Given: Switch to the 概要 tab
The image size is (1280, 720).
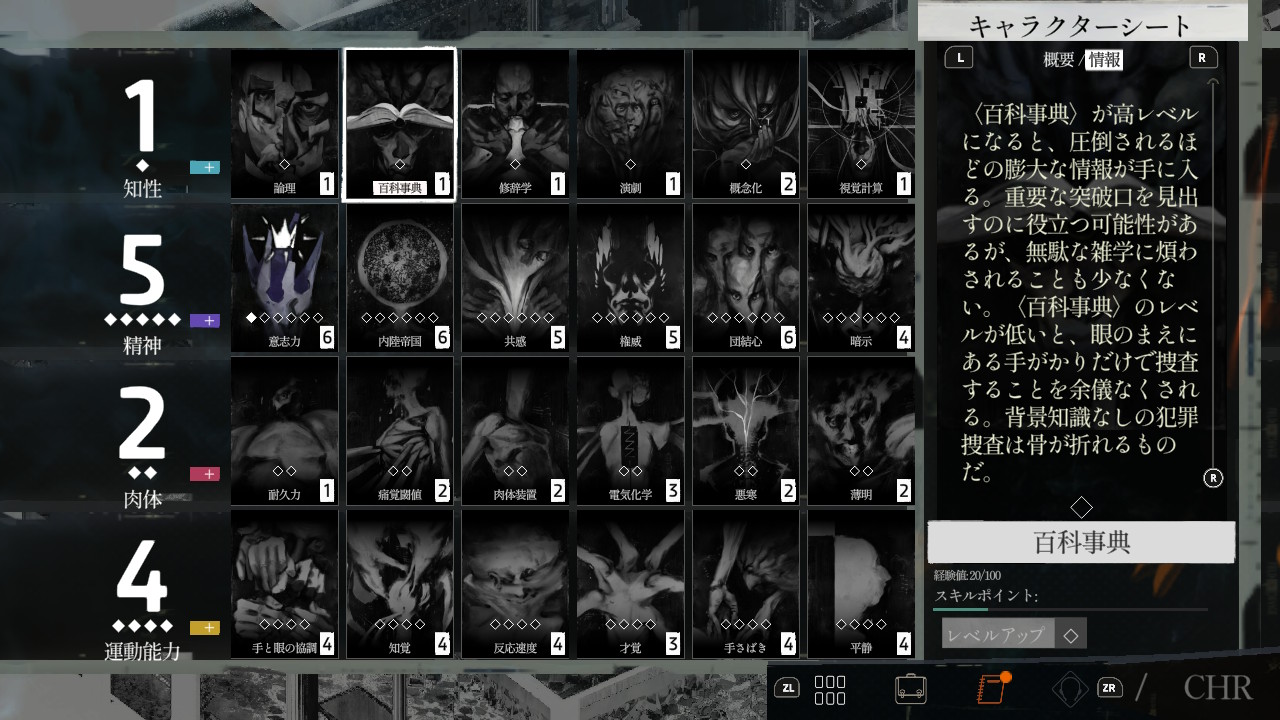Looking at the screenshot, I should coord(1058,60).
